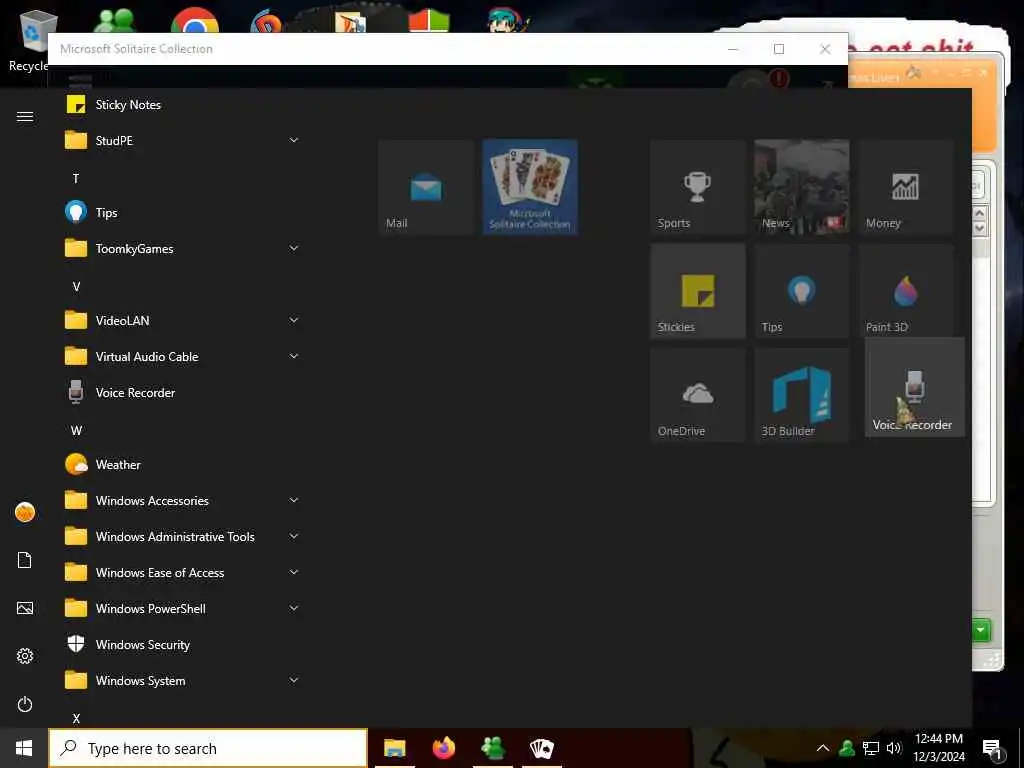Switch to Solitaire from the taskbar cards icon

click(x=541, y=748)
